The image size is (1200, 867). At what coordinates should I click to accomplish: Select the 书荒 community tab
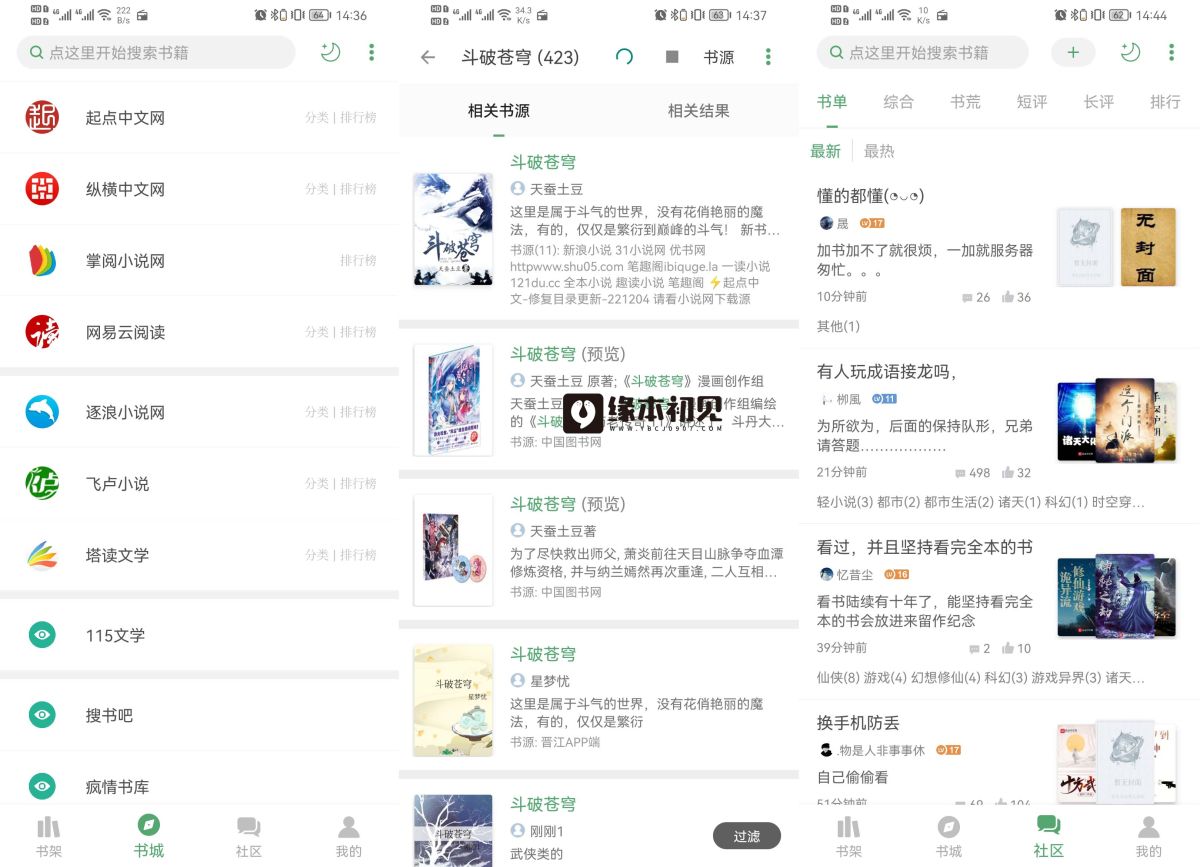pyautogui.click(x=966, y=101)
